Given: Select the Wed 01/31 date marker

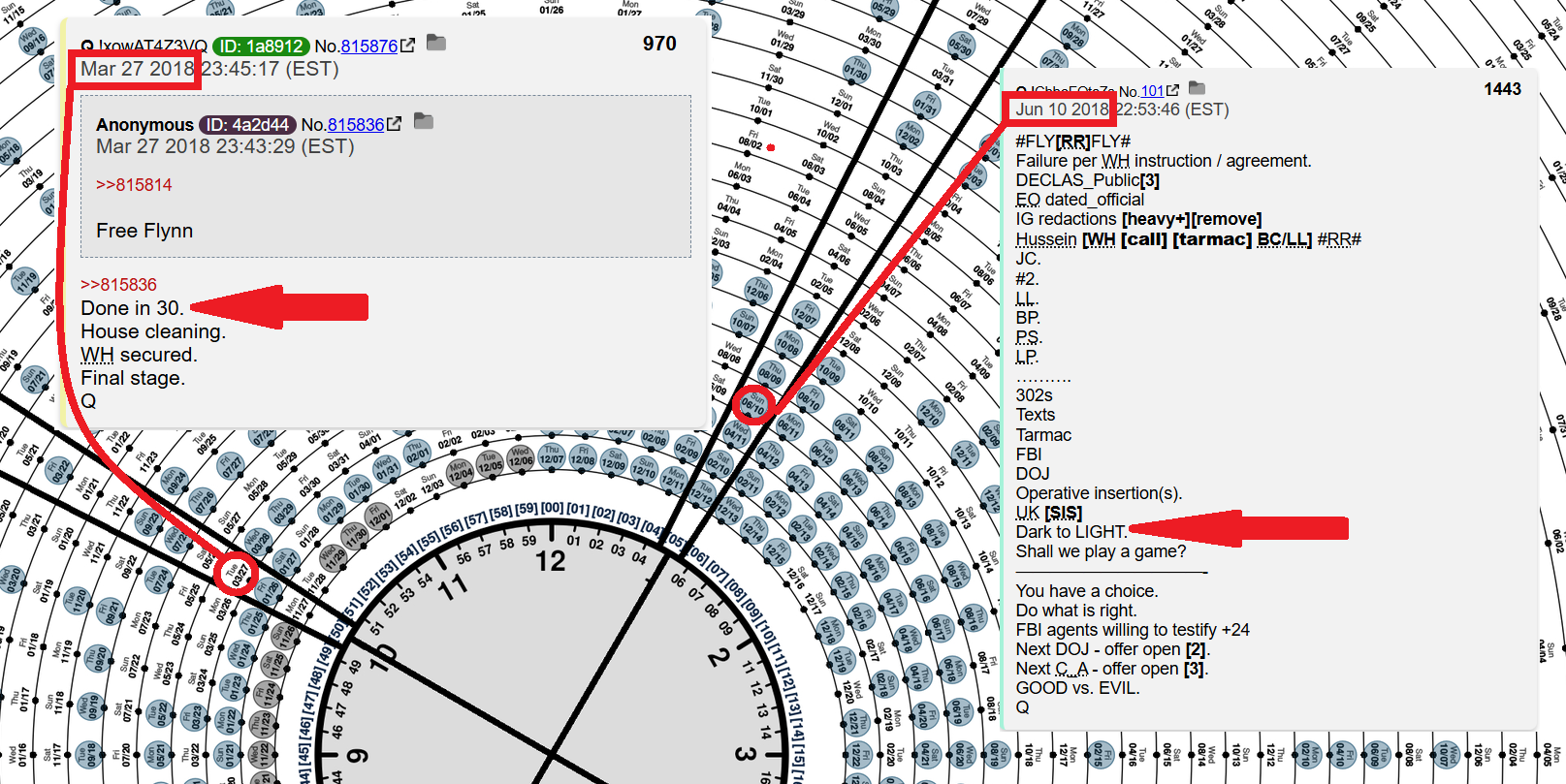Looking at the screenshot, I should point(387,469).
